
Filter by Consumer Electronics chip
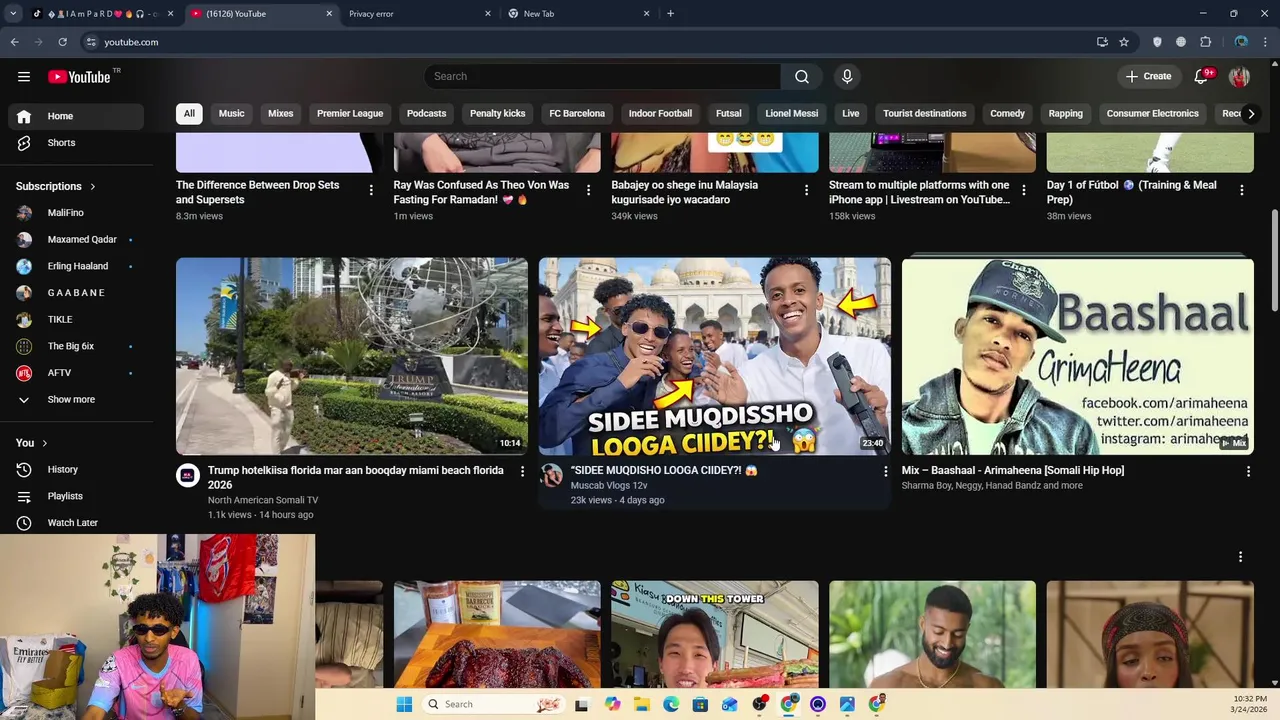(x=1152, y=113)
